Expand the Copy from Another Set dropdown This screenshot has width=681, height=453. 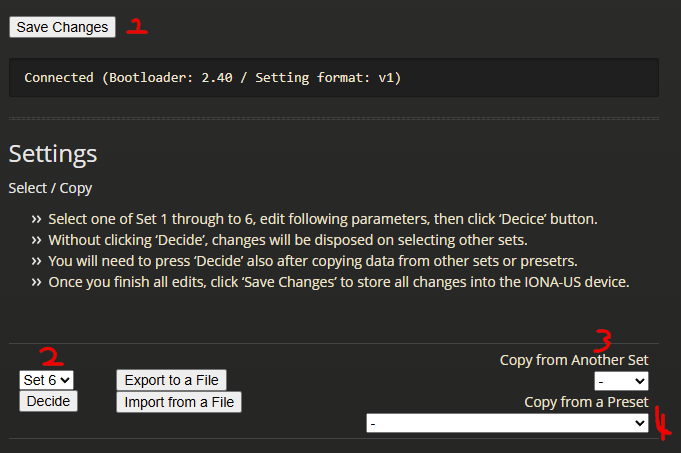click(621, 381)
